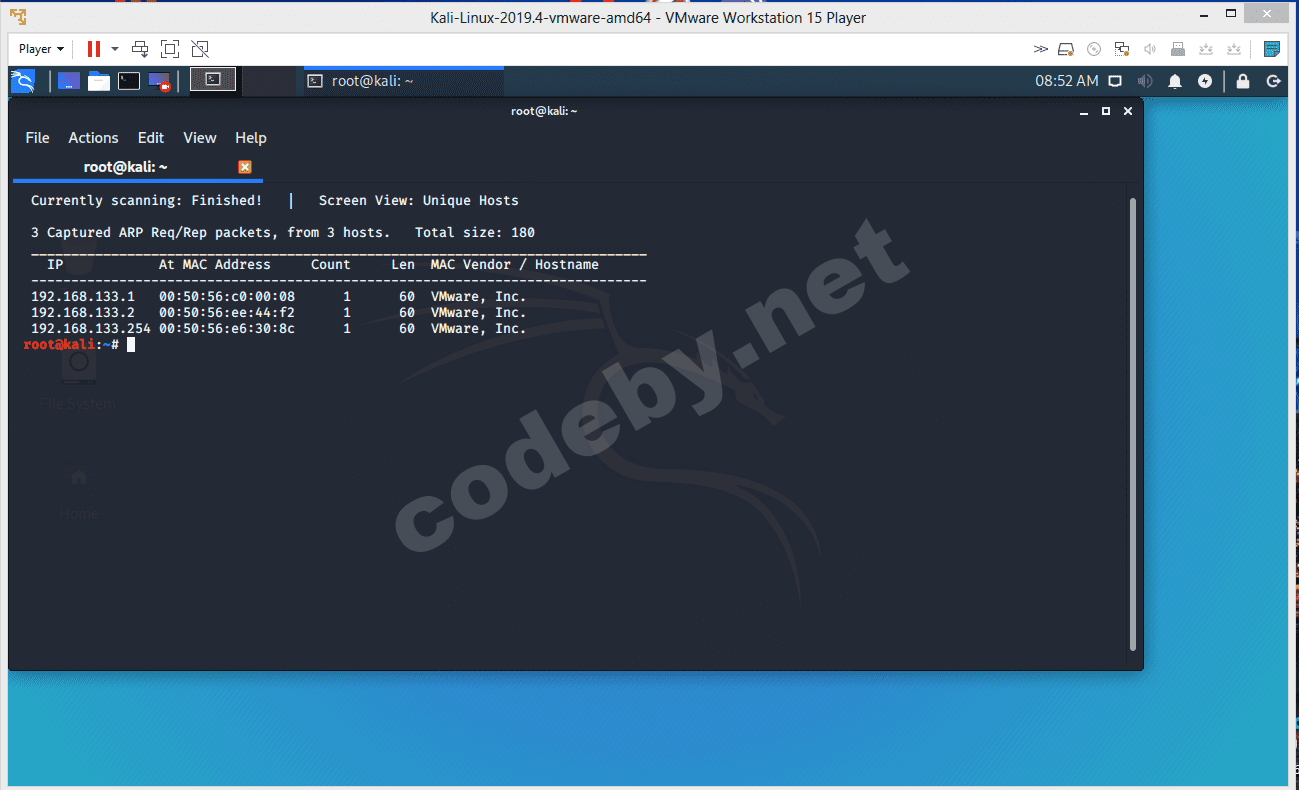Click the 'Count' column header
The image size is (1299, 790).
point(331,265)
